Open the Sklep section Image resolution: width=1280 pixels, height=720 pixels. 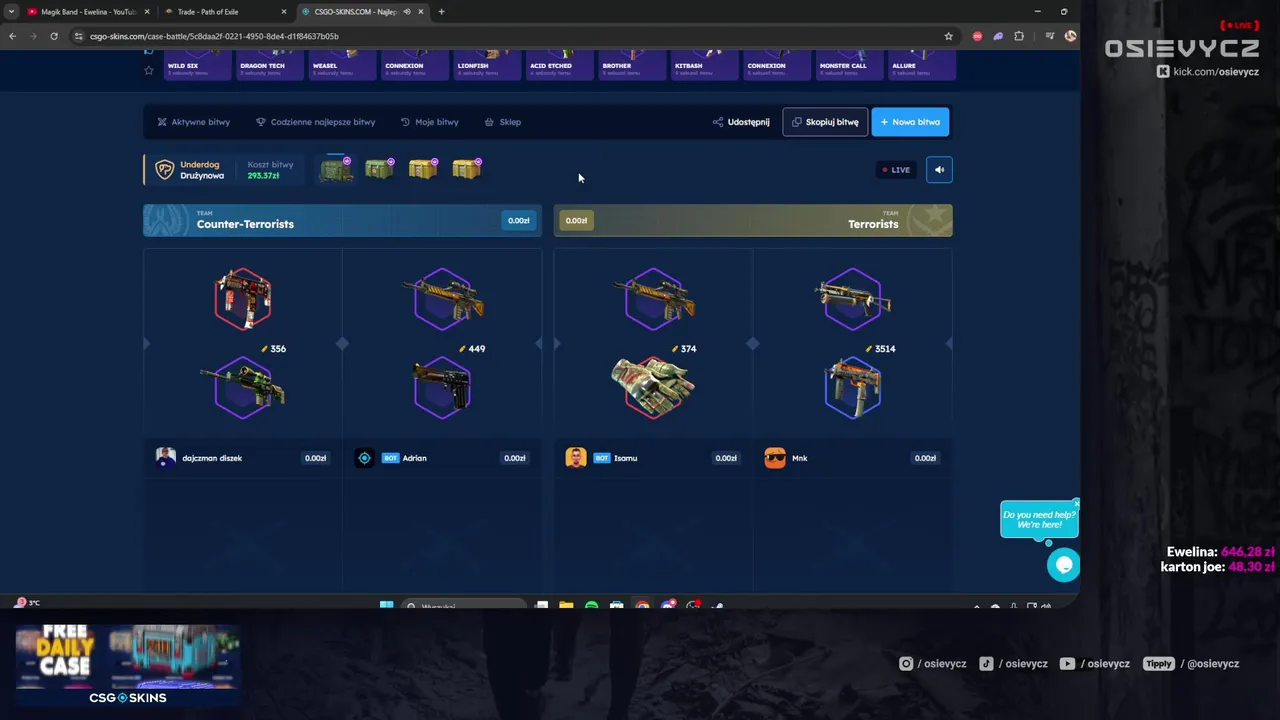pos(502,122)
